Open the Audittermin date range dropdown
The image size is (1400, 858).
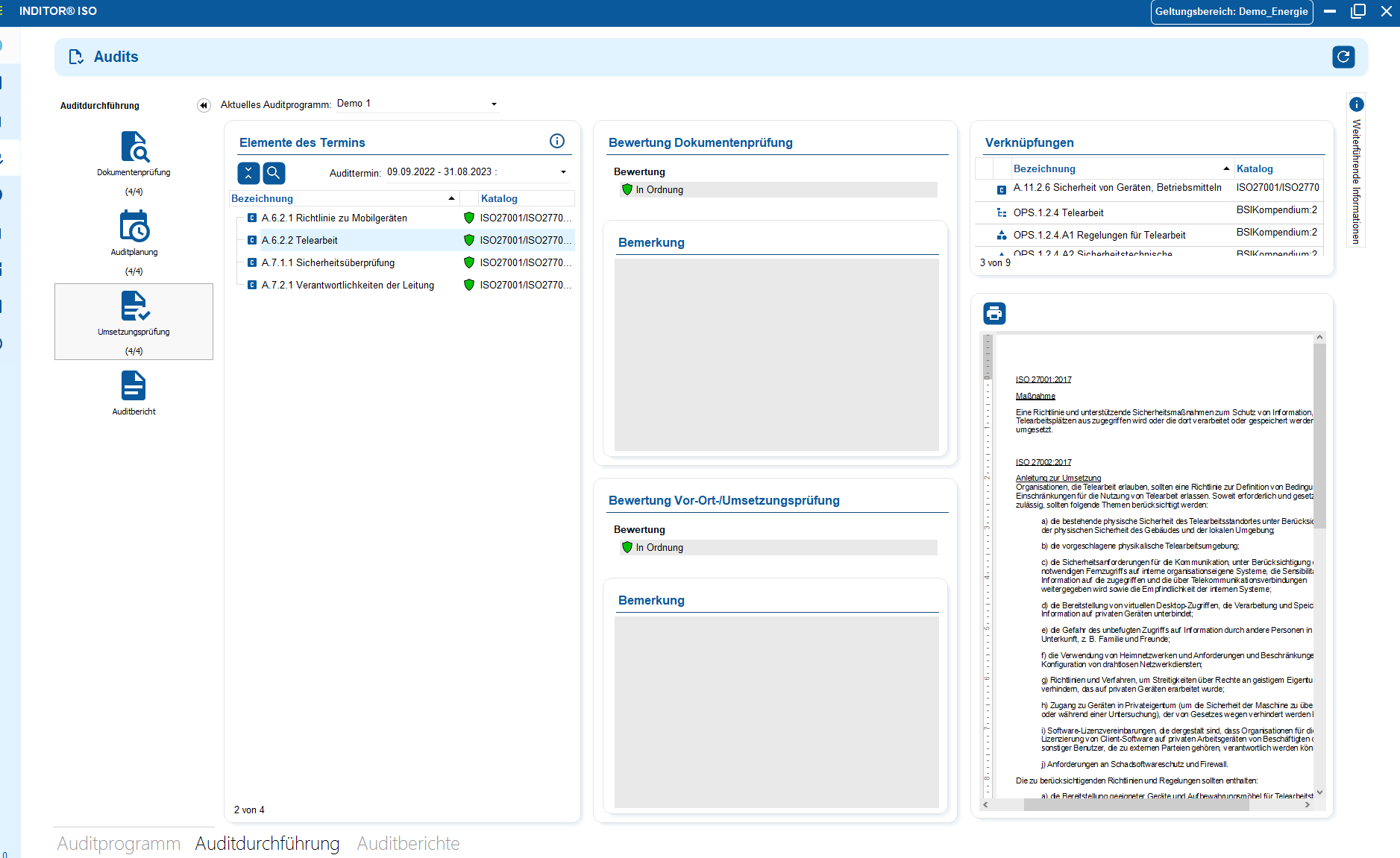point(563,171)
